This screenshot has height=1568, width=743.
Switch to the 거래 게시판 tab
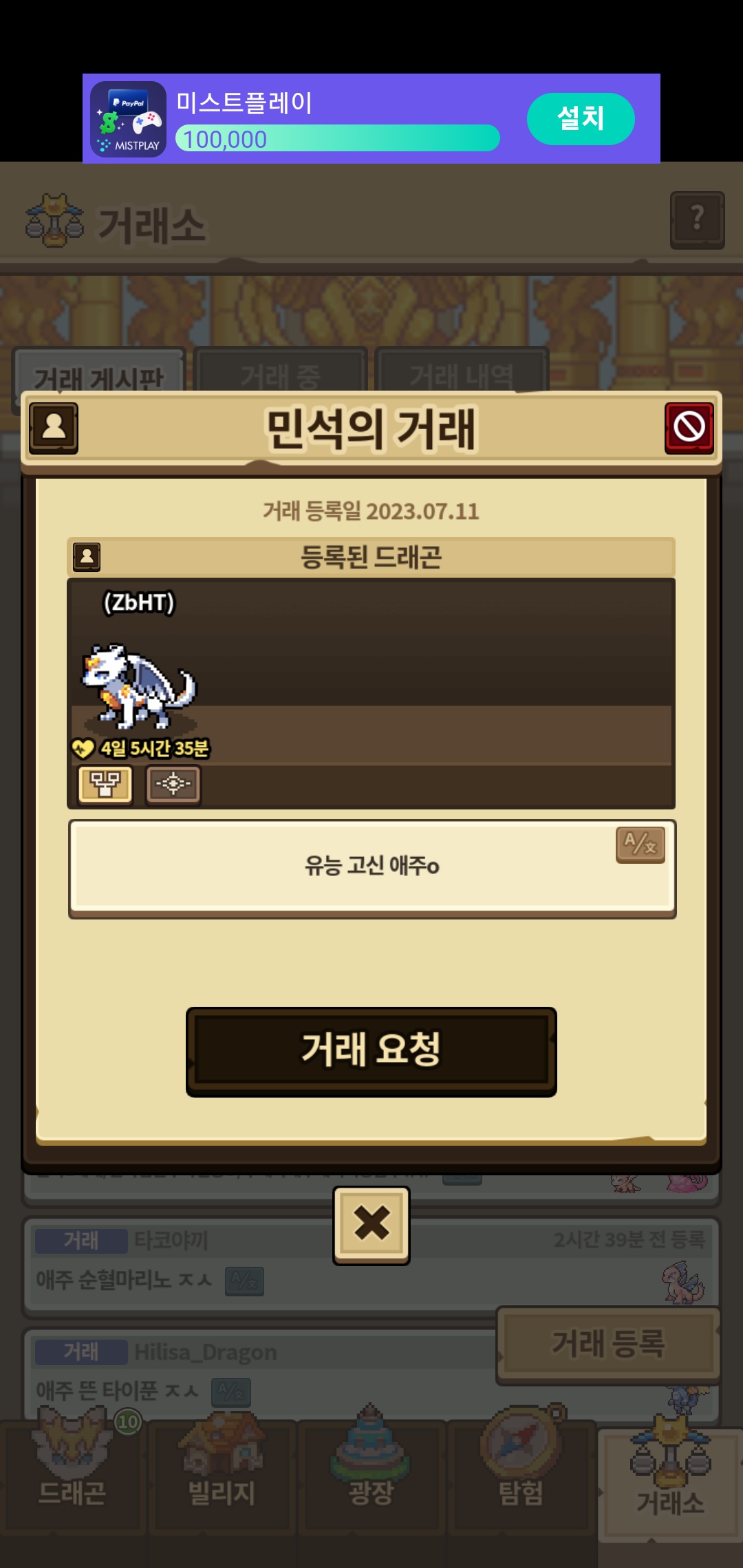pyautogui.click(x=99, y=375)
